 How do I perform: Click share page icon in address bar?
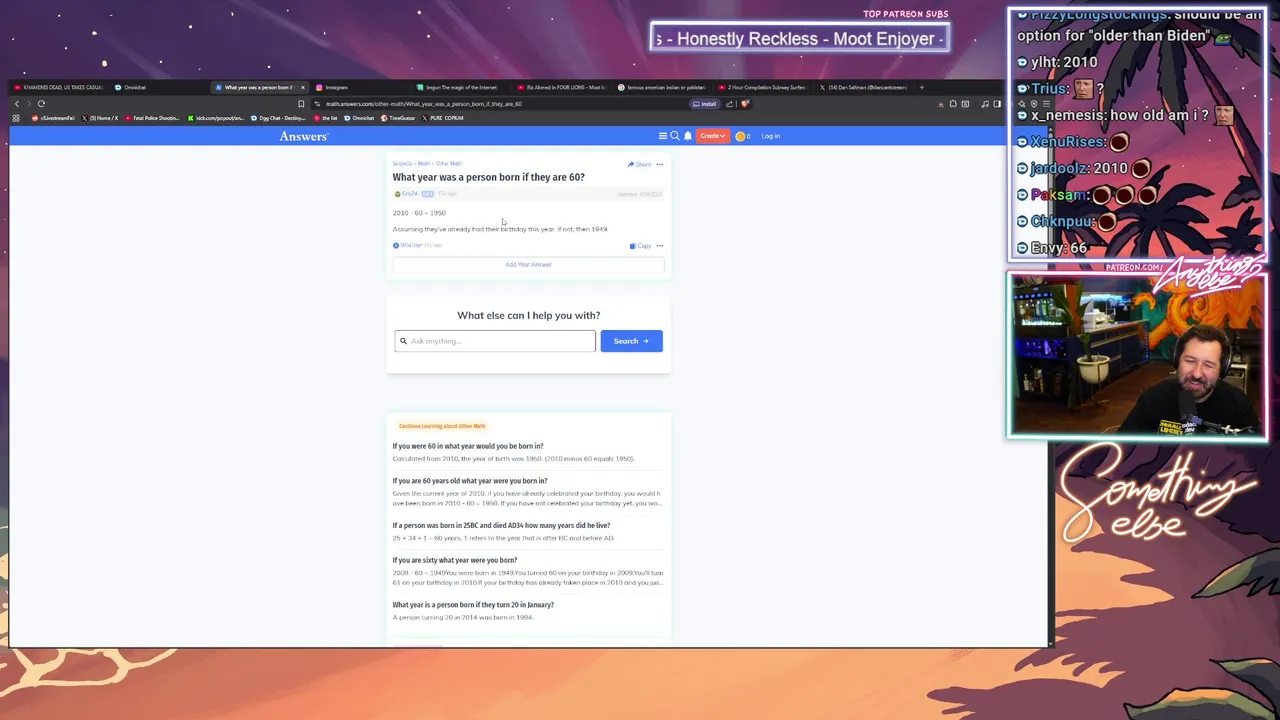(730, 104)
